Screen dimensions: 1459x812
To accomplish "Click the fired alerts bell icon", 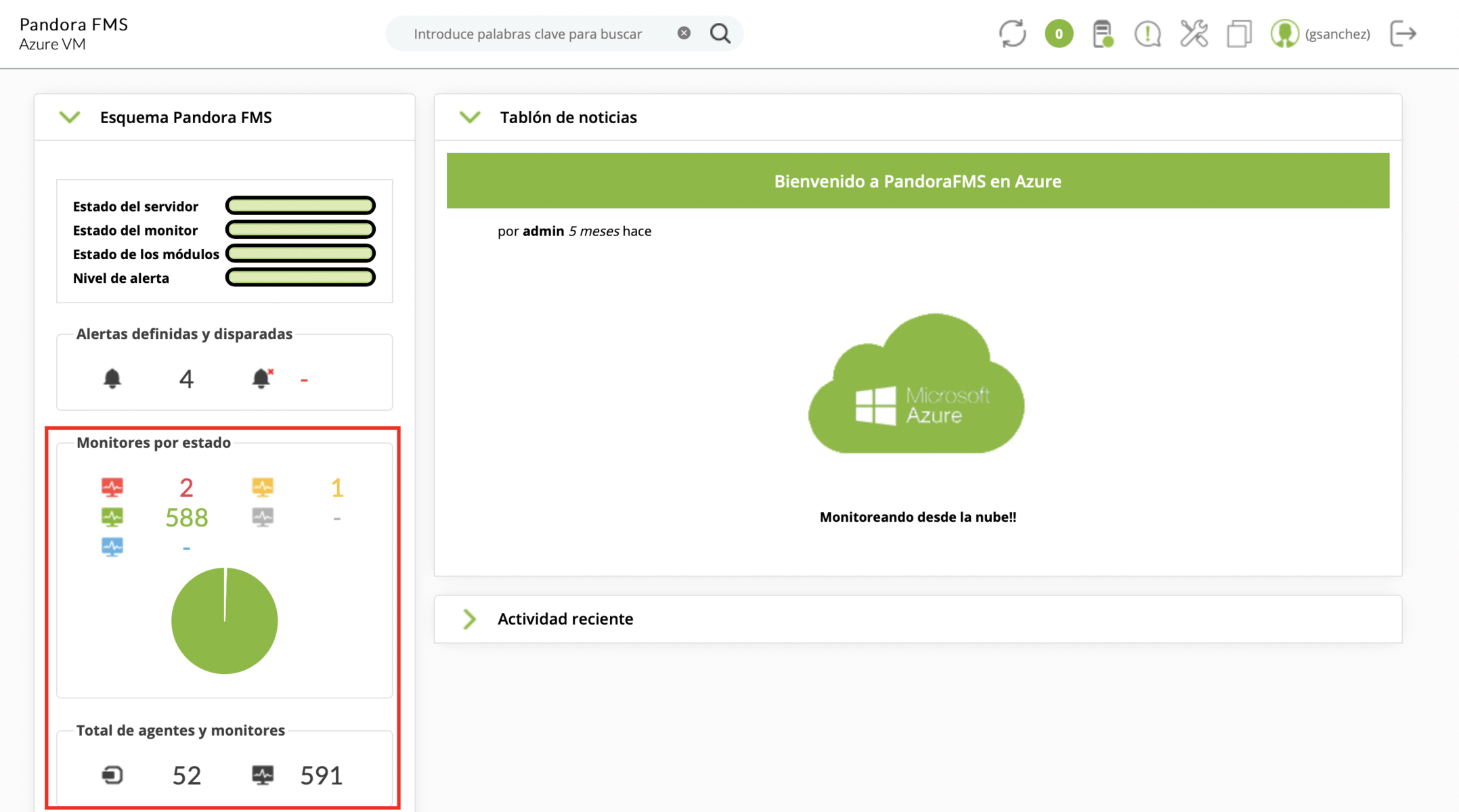I will pyautogui.click(x=262, y=378).
